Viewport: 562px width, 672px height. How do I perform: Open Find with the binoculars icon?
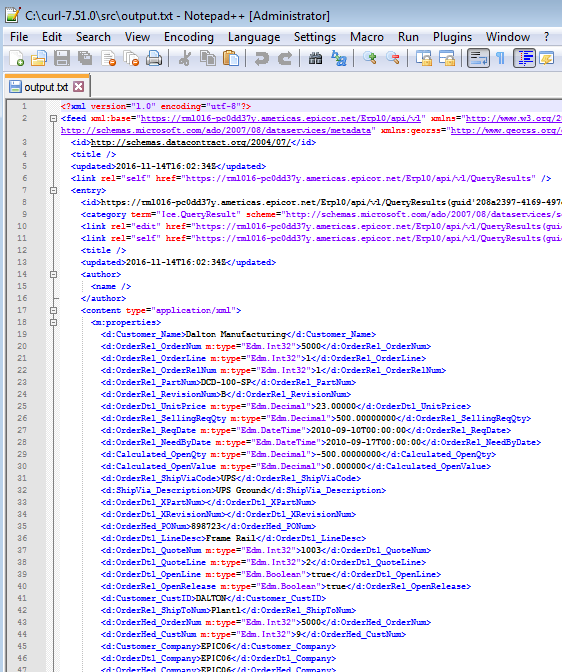point(316,58)
